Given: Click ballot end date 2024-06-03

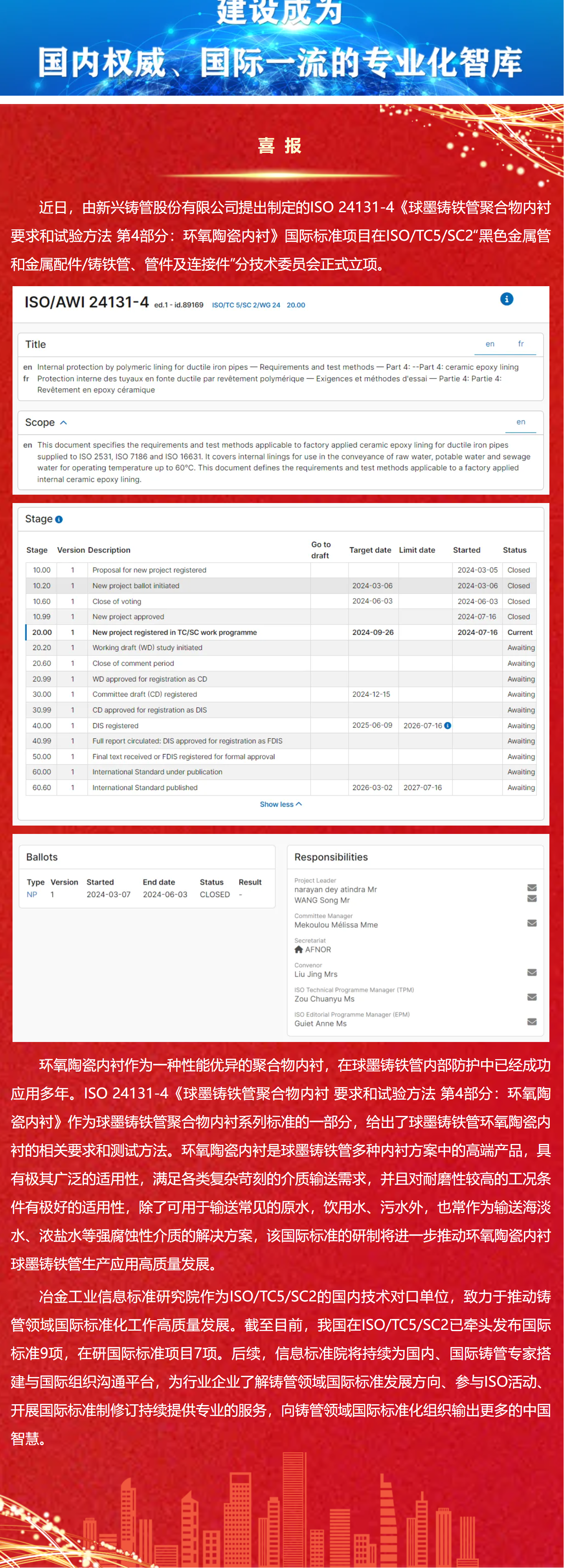Looking at the screenshot, I should click(x=165, y=895).
